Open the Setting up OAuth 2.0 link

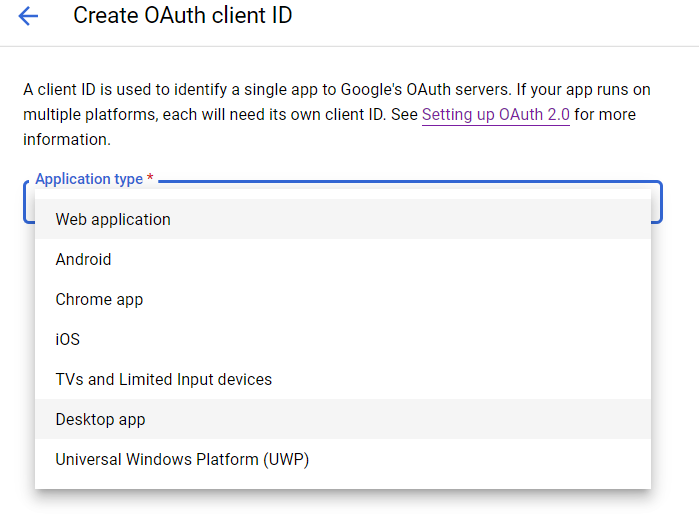click(495, 114)
